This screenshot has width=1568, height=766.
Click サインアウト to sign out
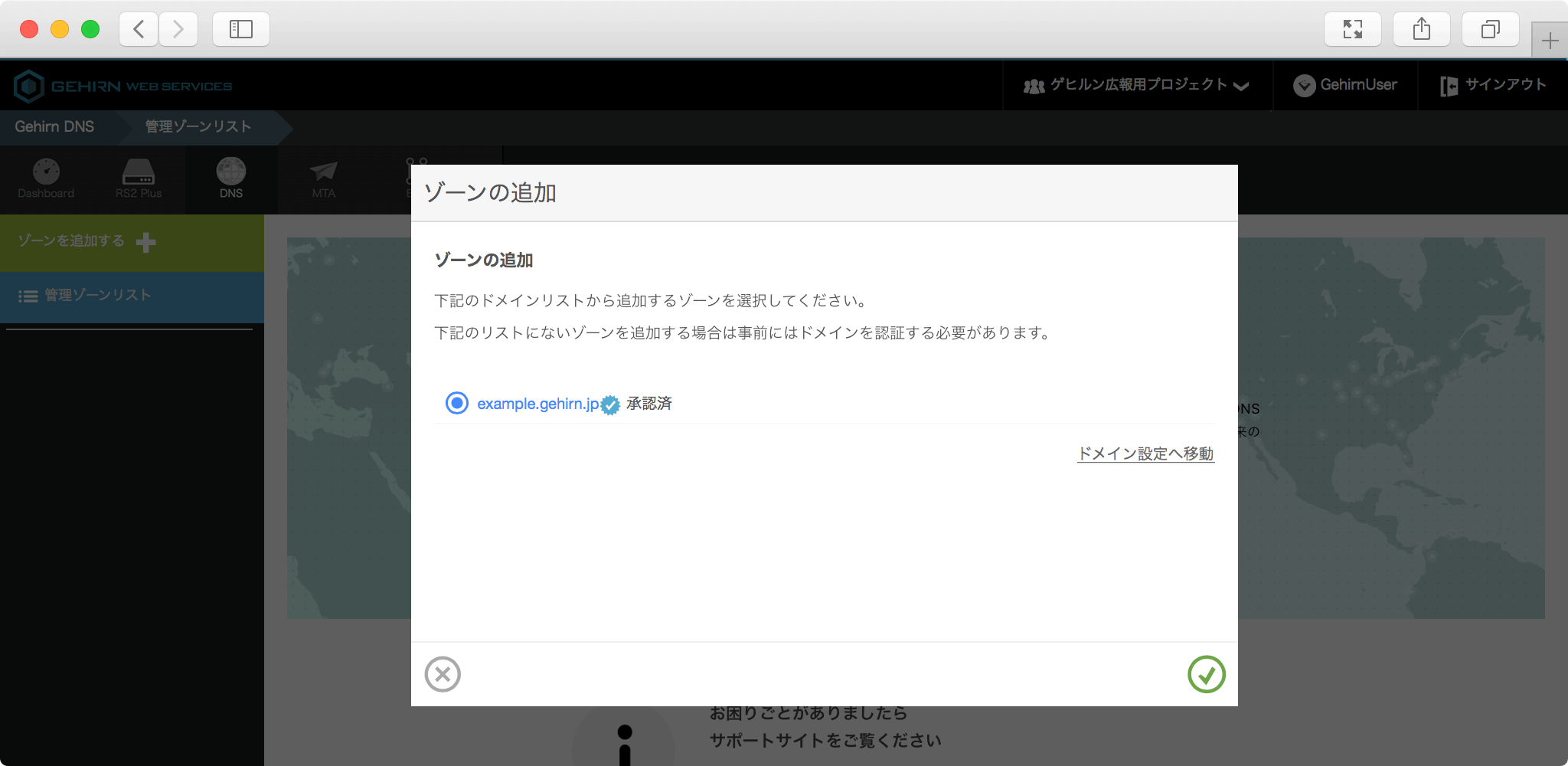(x=1493, y=85)
